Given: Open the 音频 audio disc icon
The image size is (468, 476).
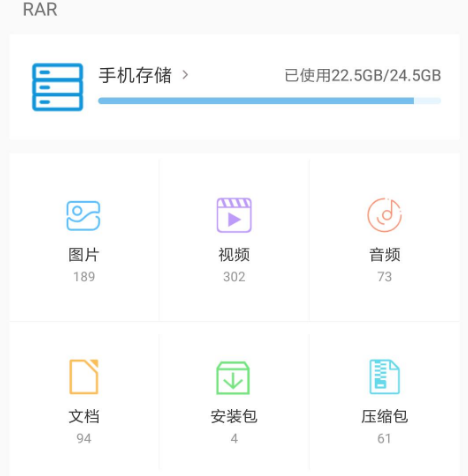Looking at the screenshot, I should (x=384, y=215).
